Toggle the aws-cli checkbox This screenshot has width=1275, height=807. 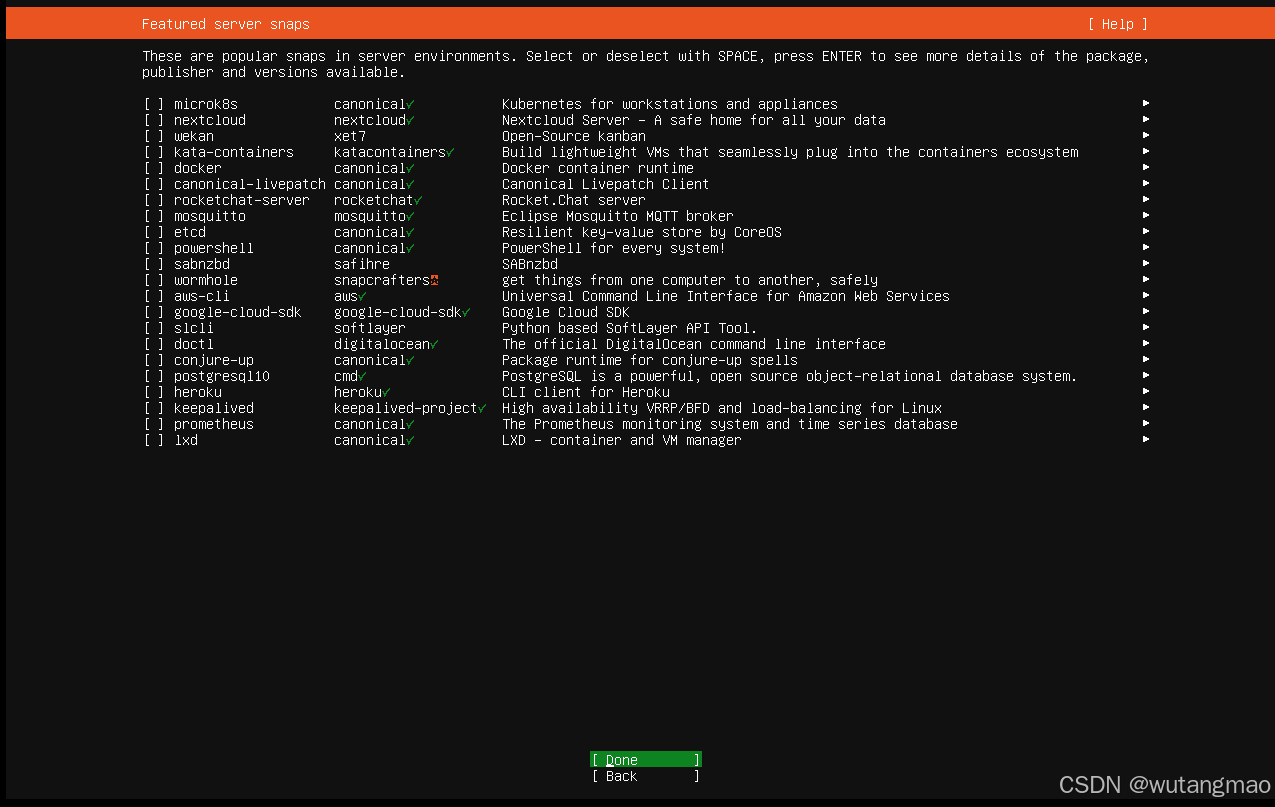point(153,296)
